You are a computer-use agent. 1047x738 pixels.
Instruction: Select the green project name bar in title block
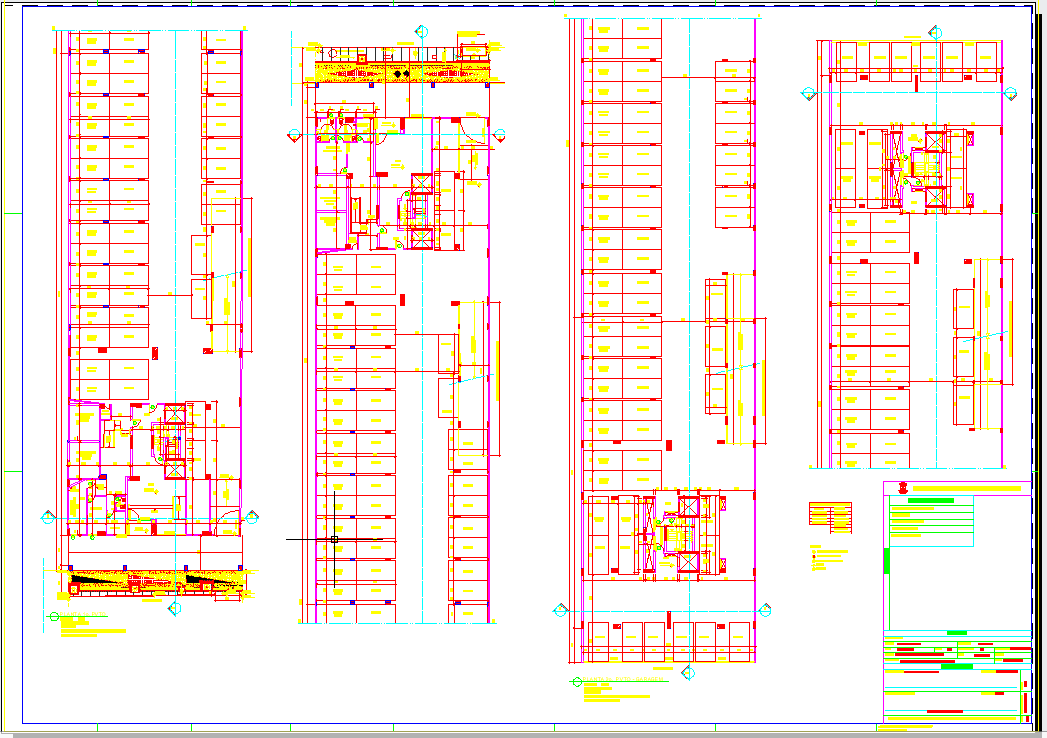click(931, 499)
